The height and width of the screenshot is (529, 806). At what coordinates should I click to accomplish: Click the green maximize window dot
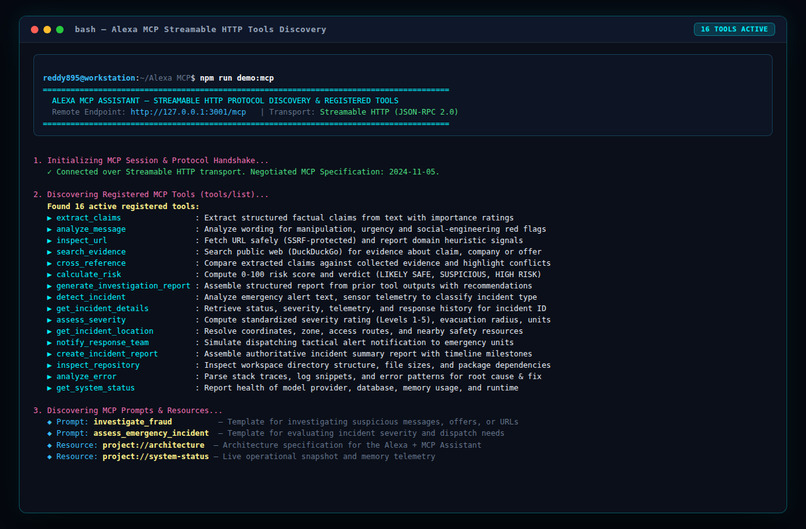(60, 30)
